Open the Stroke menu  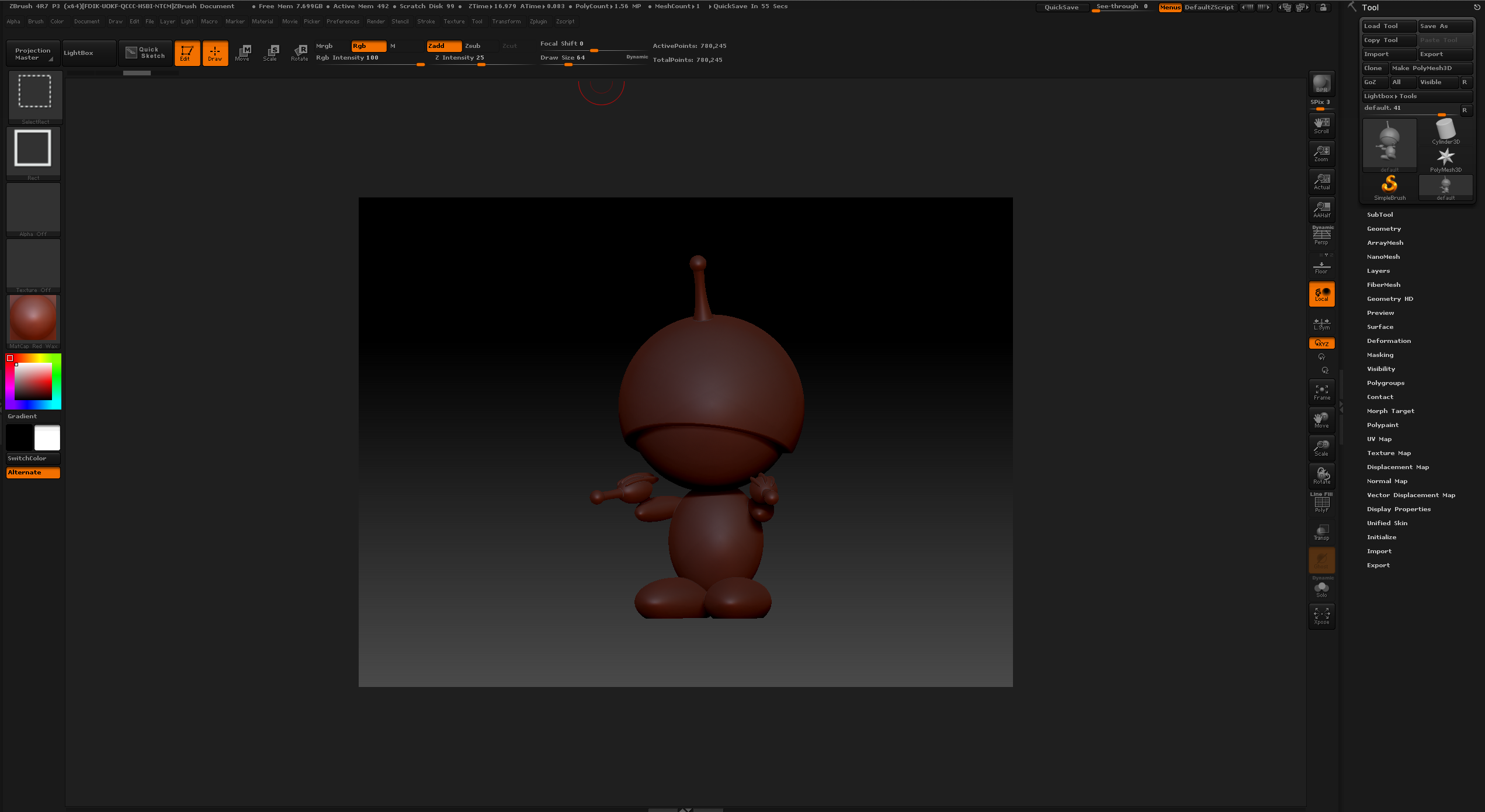(x=426, y=22)
